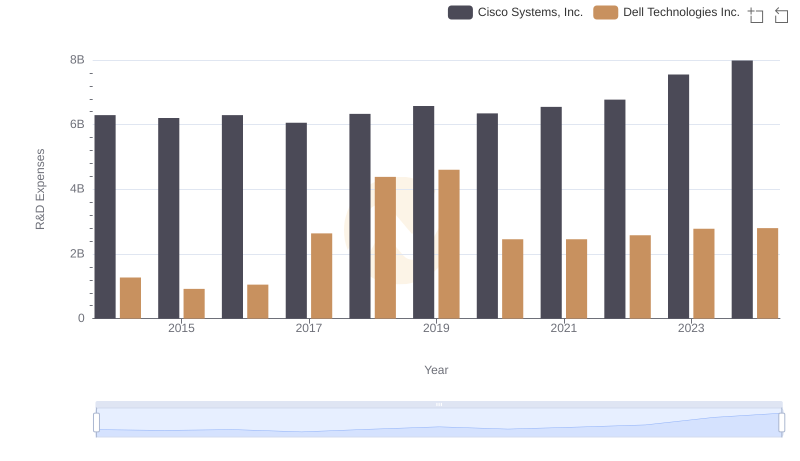
Task: Click the Cisco bar for 2017
Action: tap(296, 221)
